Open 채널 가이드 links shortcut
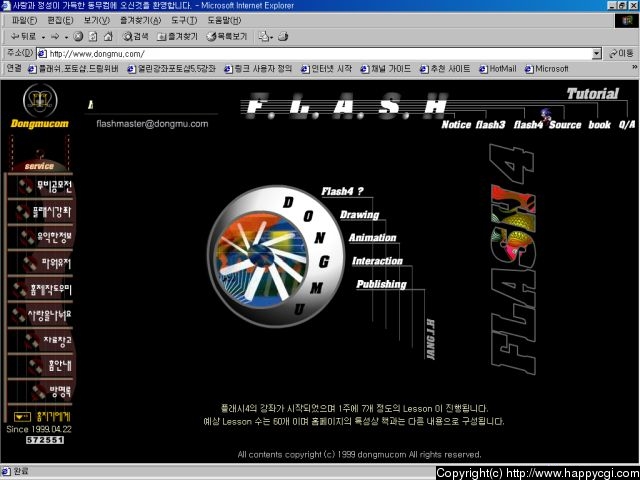The width and height of the screenshot is (640, 480). pyautogui.click(x=386, y=69)
